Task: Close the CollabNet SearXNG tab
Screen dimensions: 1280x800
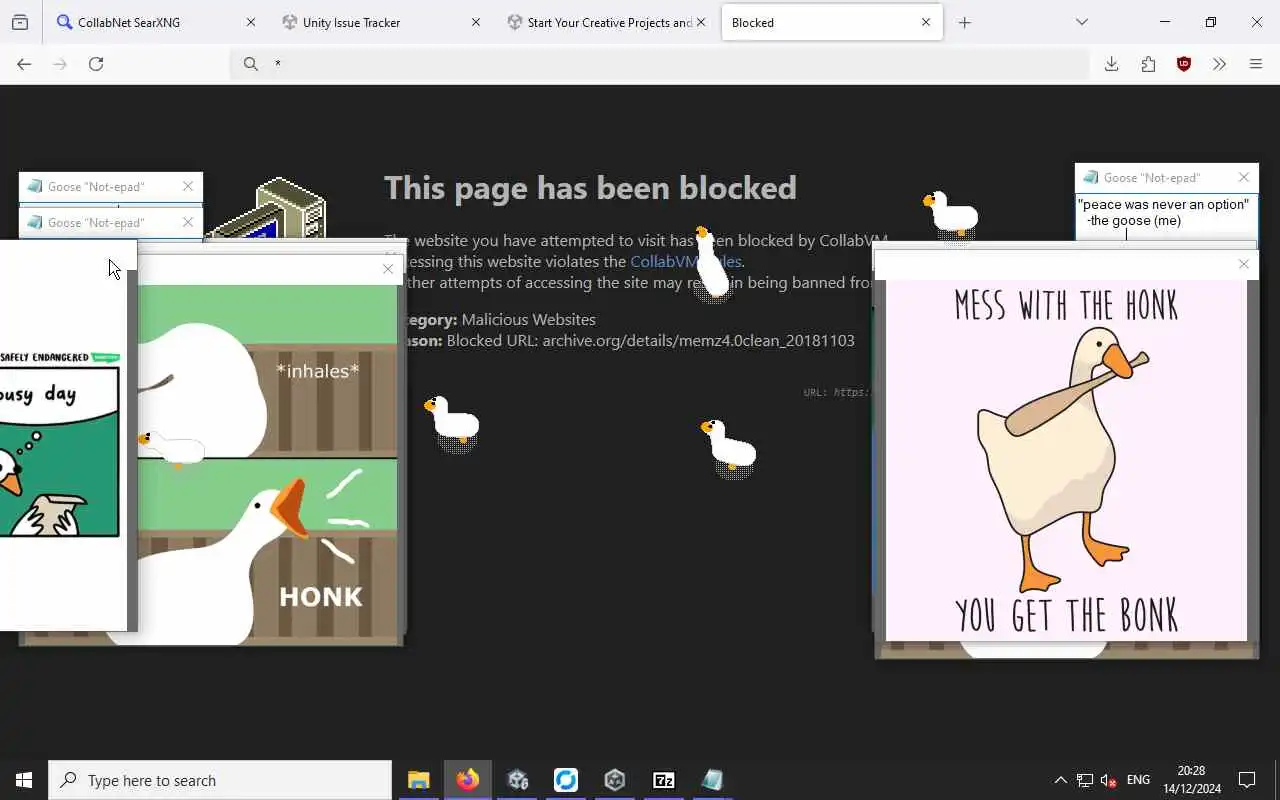Action: click(x=251, y=22)
